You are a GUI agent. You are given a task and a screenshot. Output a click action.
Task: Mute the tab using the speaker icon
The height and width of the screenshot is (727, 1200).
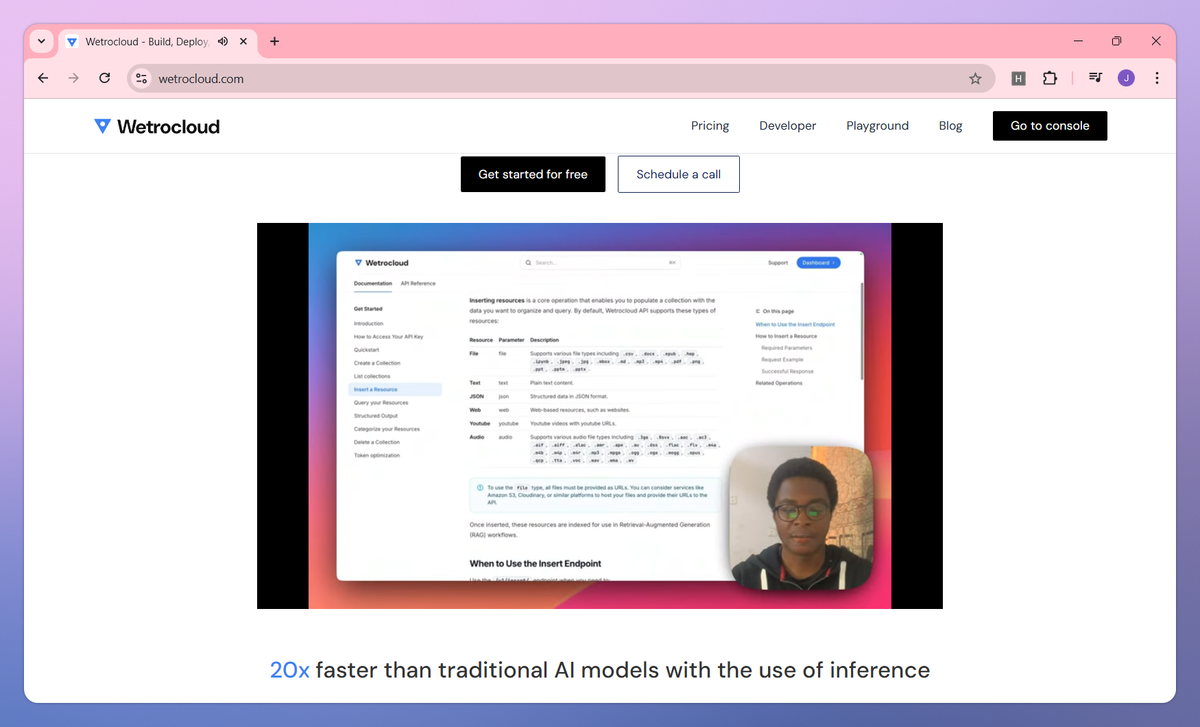(223, 41)
